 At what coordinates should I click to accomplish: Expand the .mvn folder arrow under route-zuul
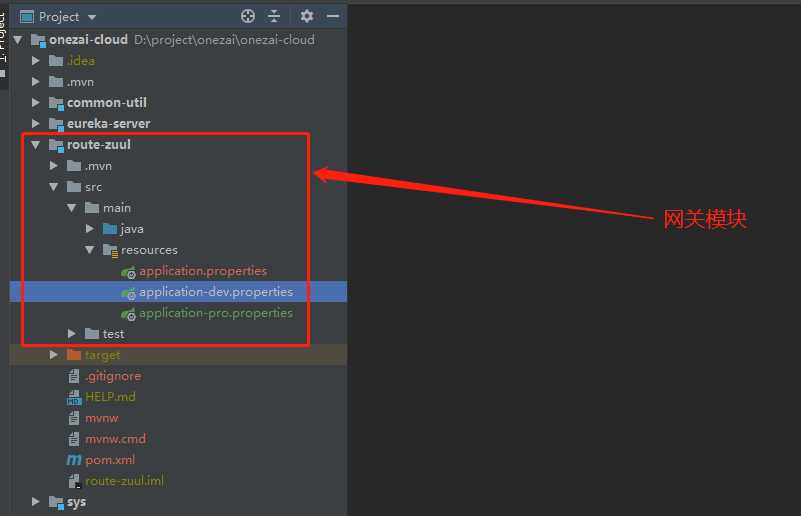54,166
